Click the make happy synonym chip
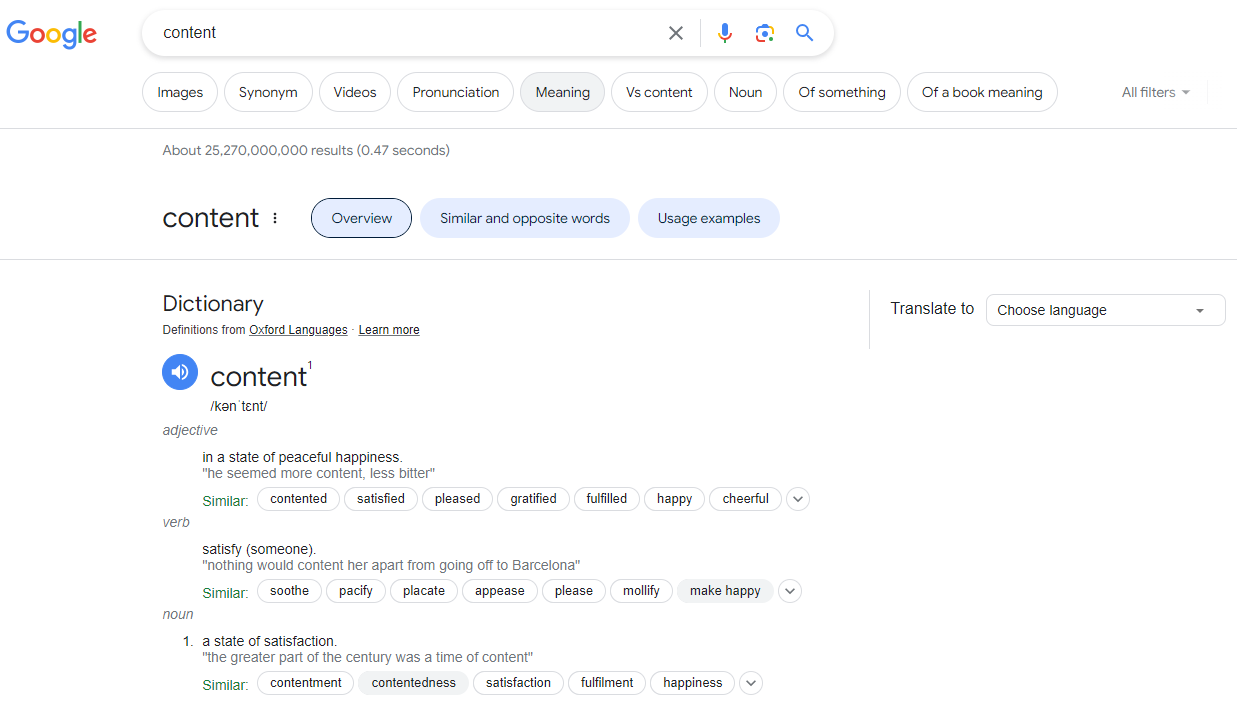The width and height of the screenshot is (1237, 708). point(725,591)
